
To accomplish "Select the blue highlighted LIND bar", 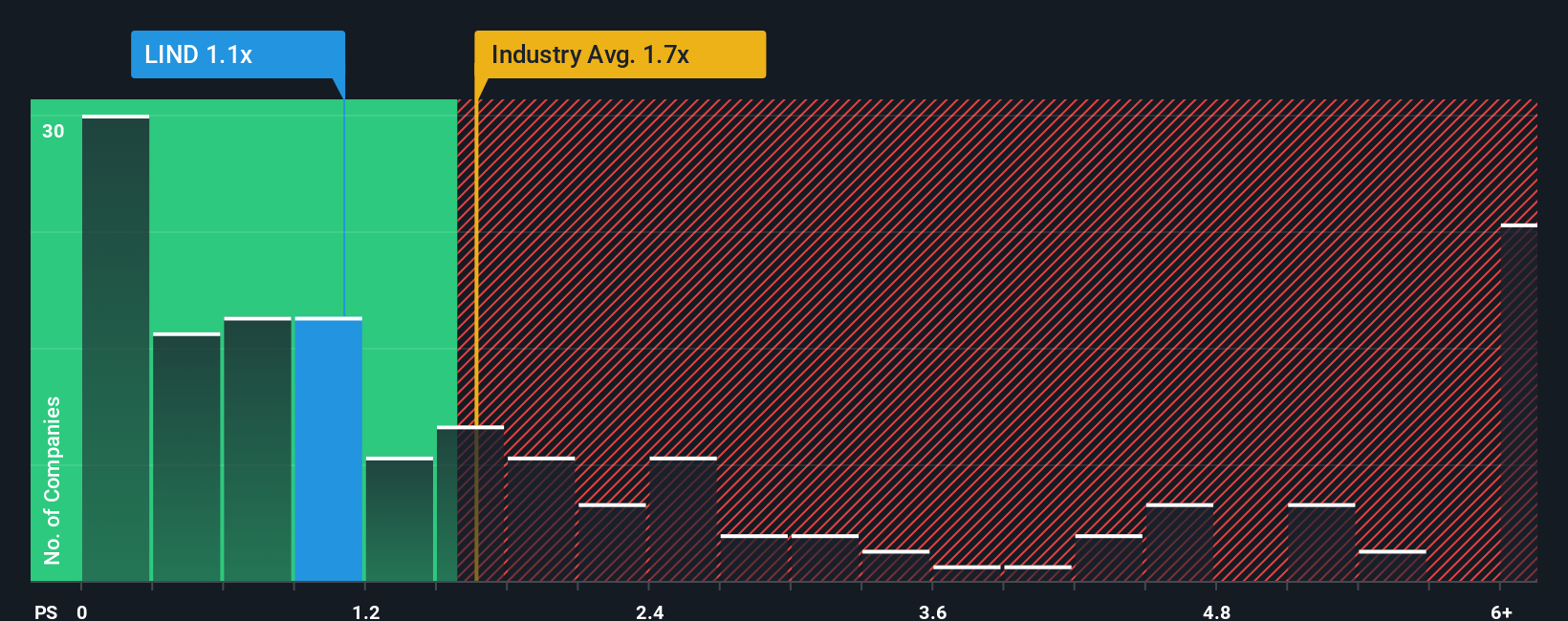I will (x=329, y=449).
